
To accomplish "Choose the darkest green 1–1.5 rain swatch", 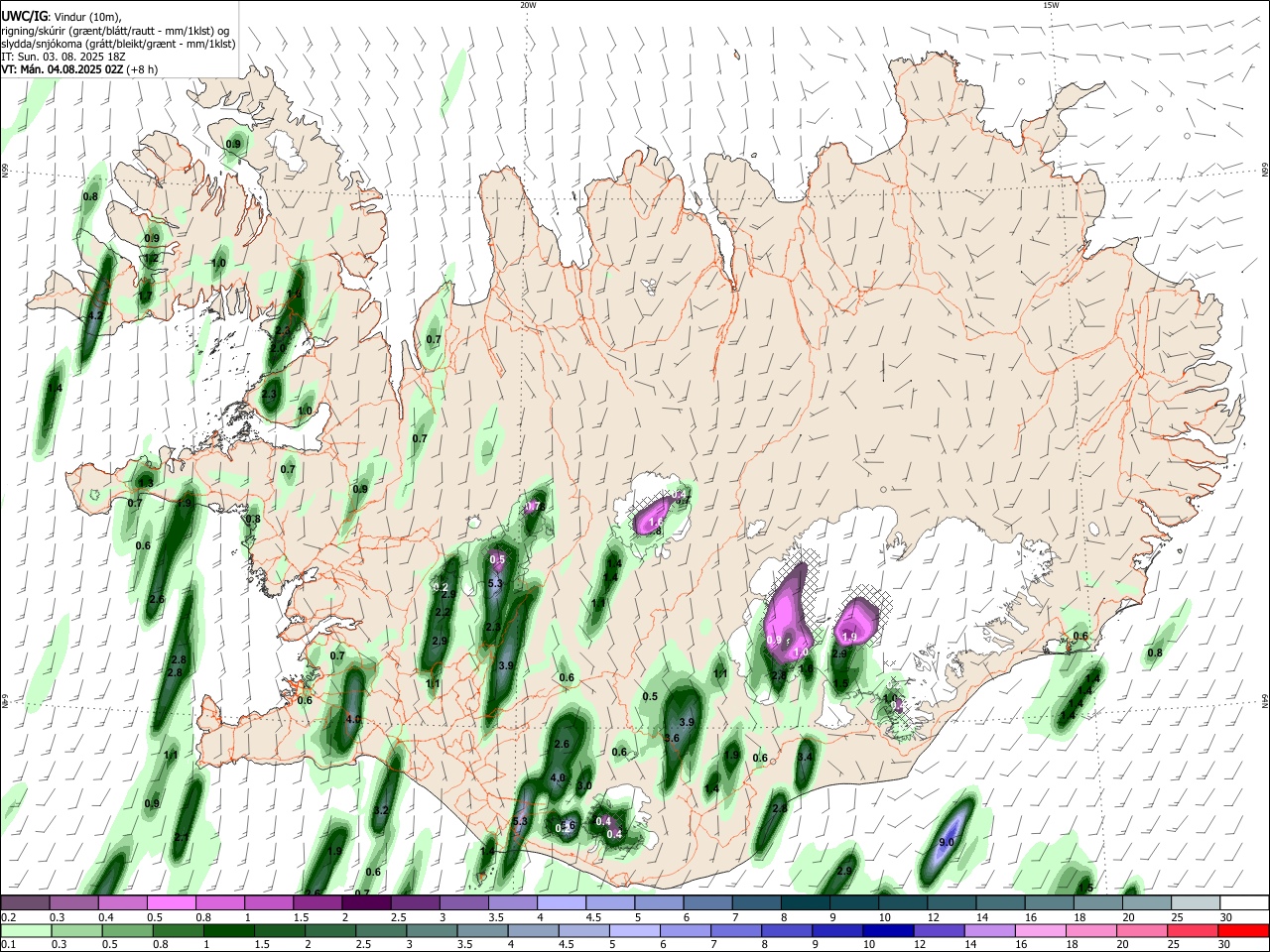I will 227,931.
